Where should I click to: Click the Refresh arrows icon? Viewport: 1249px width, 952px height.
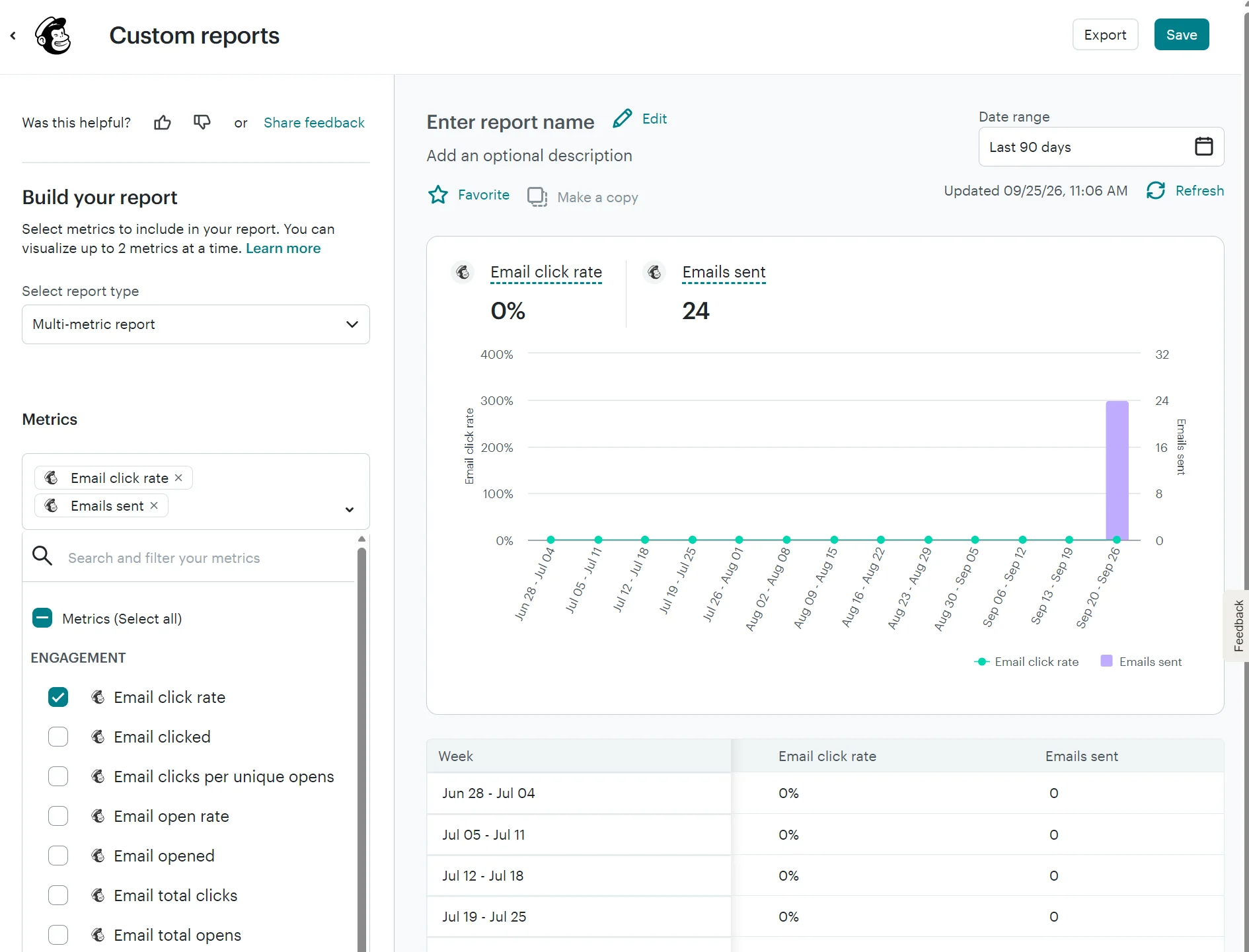(x=1156, y=191)
